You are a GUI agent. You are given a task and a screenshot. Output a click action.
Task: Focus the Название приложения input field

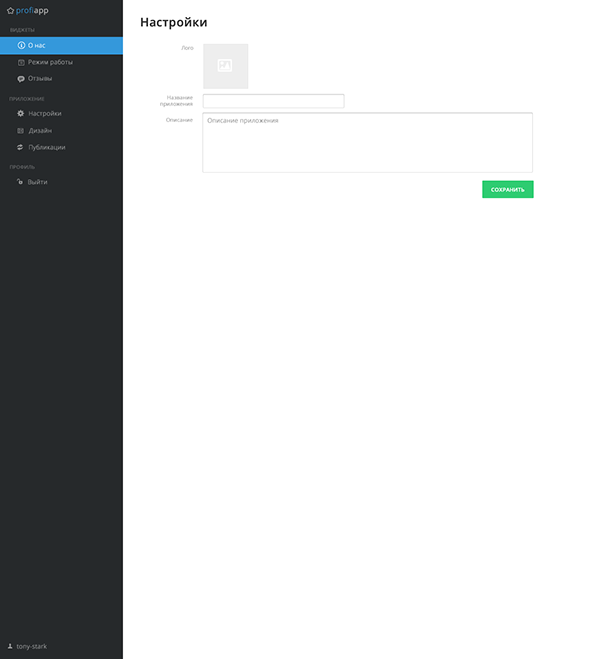[x=274, y=101]
